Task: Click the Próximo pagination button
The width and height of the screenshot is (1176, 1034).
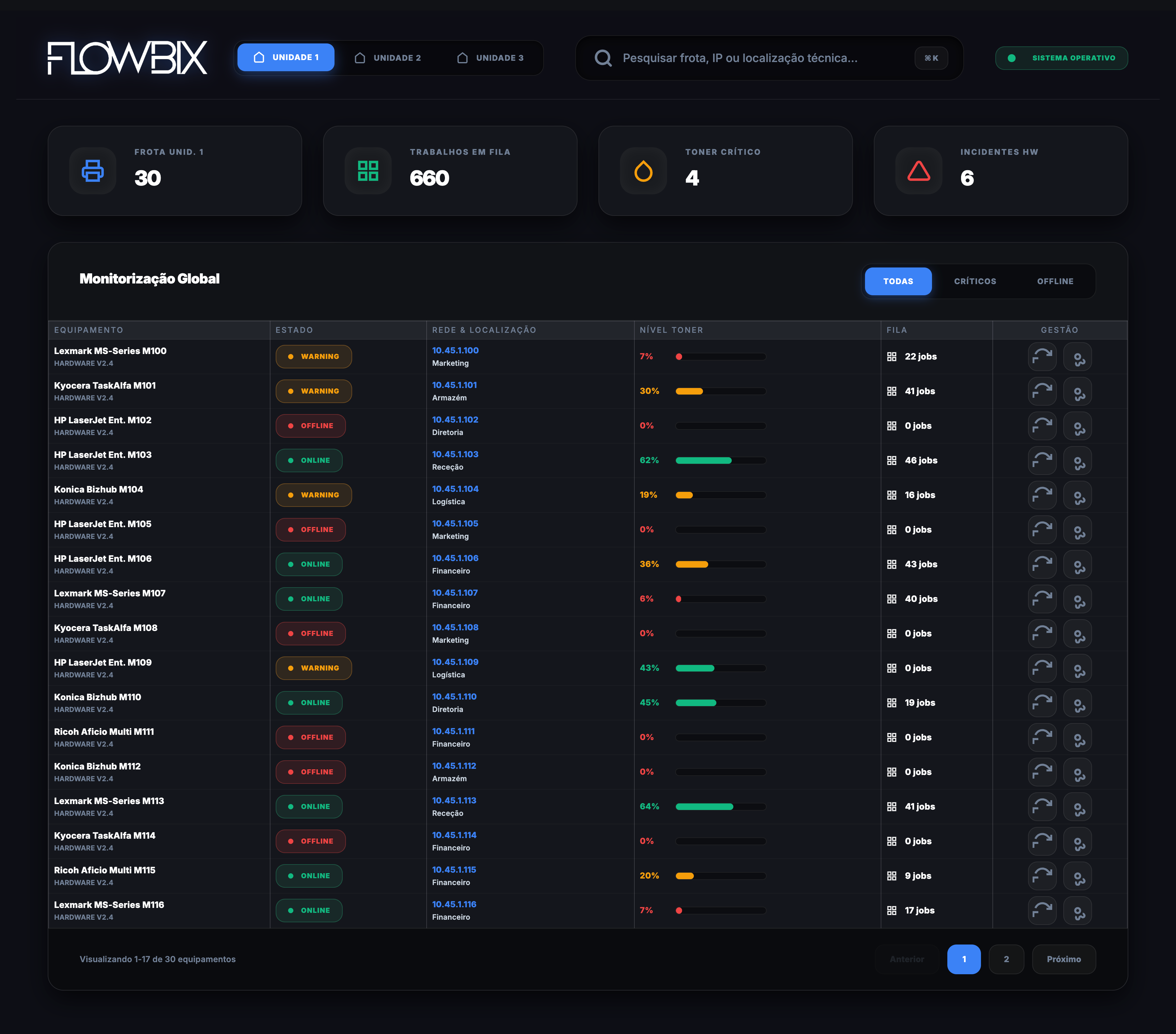Action: [x=1064, y=959]
